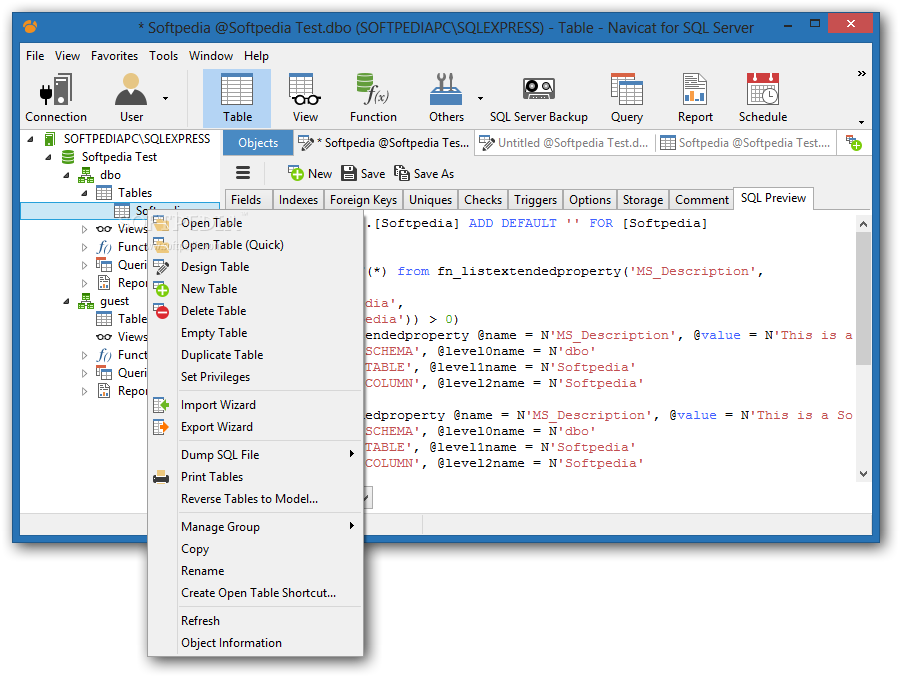Open the Window menu
This screenshot has width=900, height=677.
click(x=211, y=56)
